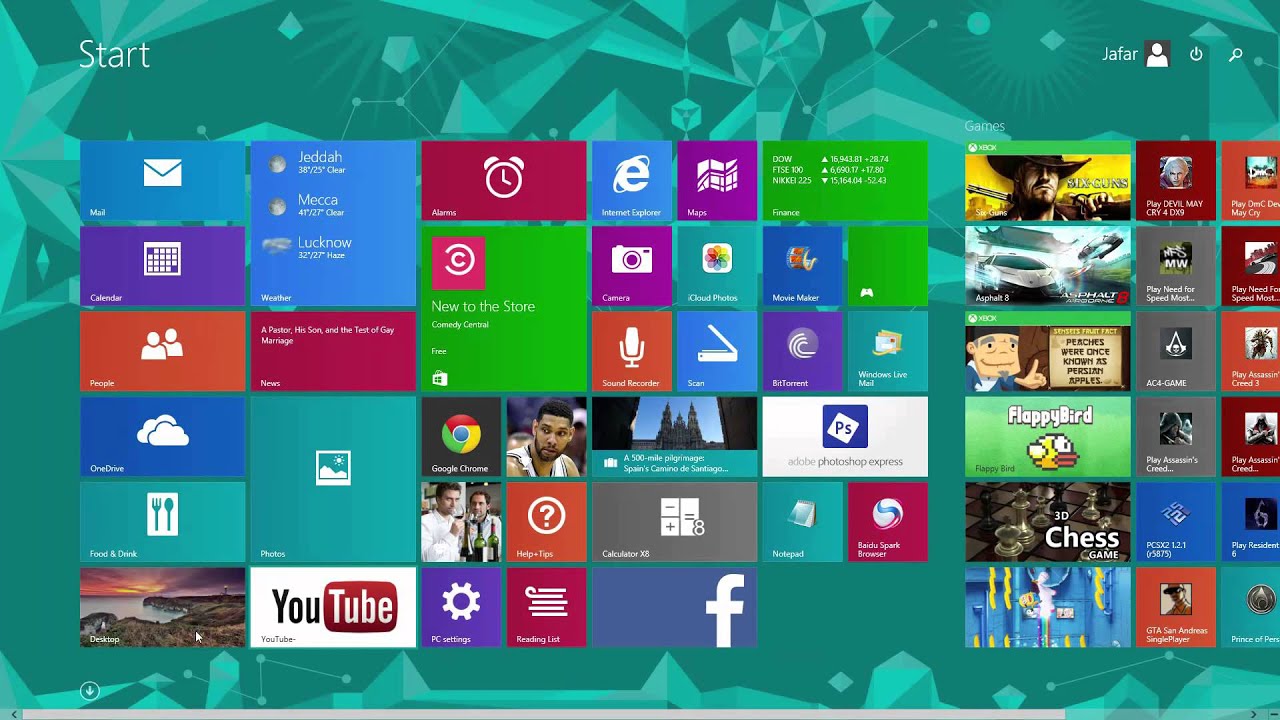Image resolution: width=1280 pixels, height=720 pixels.
Task: Open the OneDrive tile
Action: (162, 437)
